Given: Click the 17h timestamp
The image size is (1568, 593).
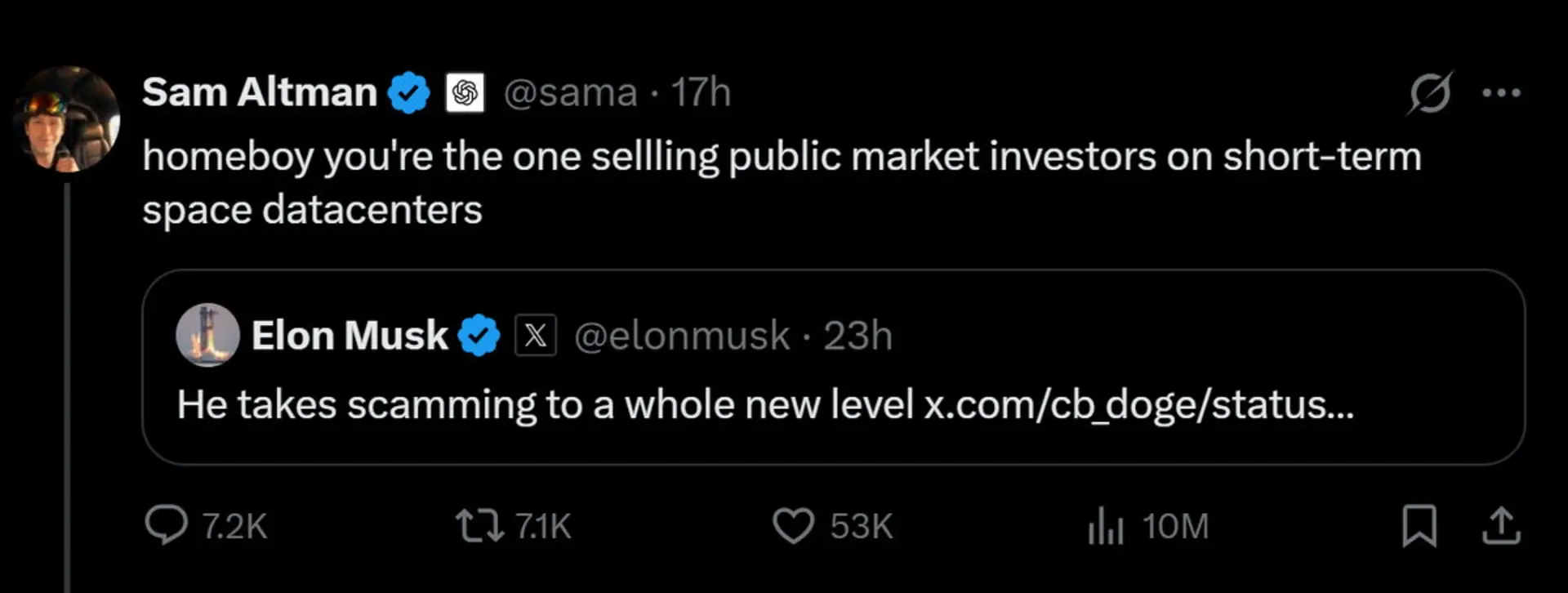Looking at the screenshot, I should (701, 92).
